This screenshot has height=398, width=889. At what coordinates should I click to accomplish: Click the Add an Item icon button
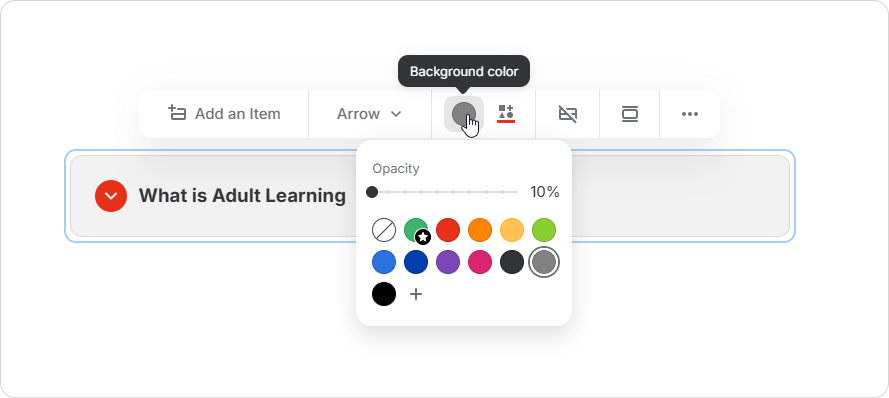[x=224, y=114]
